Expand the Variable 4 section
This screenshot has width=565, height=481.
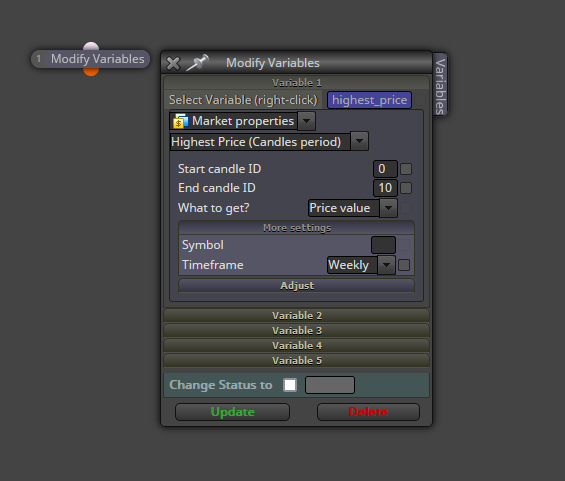click(x=297, y=346)
